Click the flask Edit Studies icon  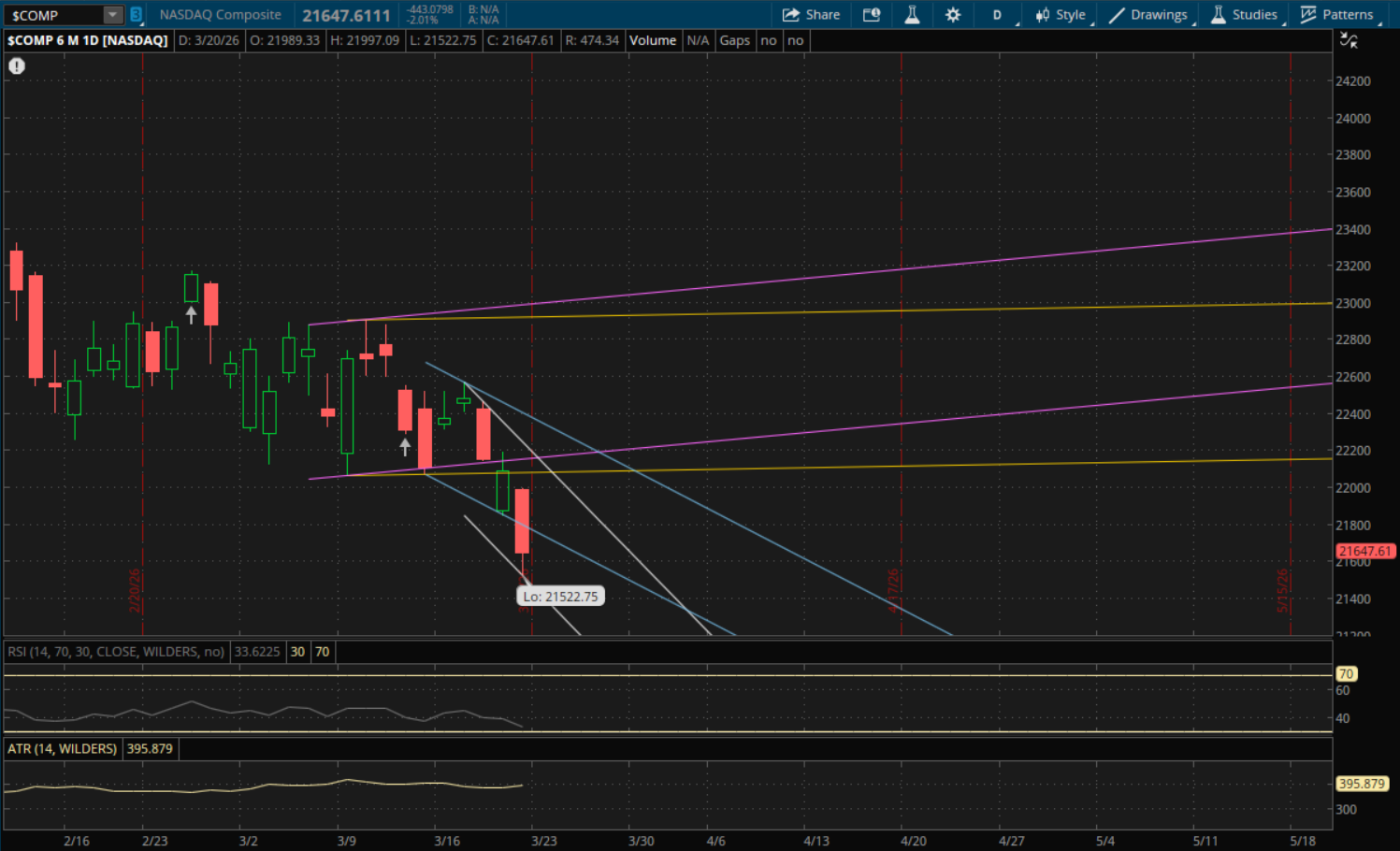click(912, 15)
